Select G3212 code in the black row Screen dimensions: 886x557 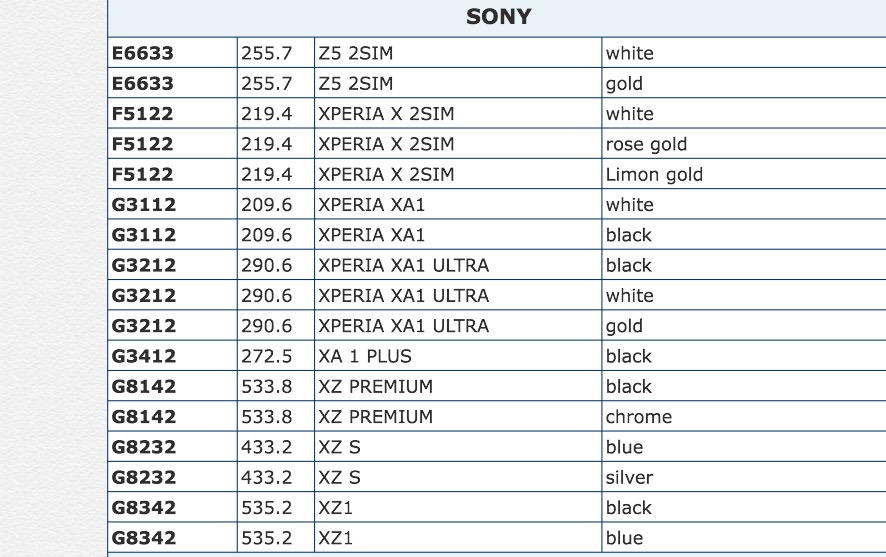143,265
